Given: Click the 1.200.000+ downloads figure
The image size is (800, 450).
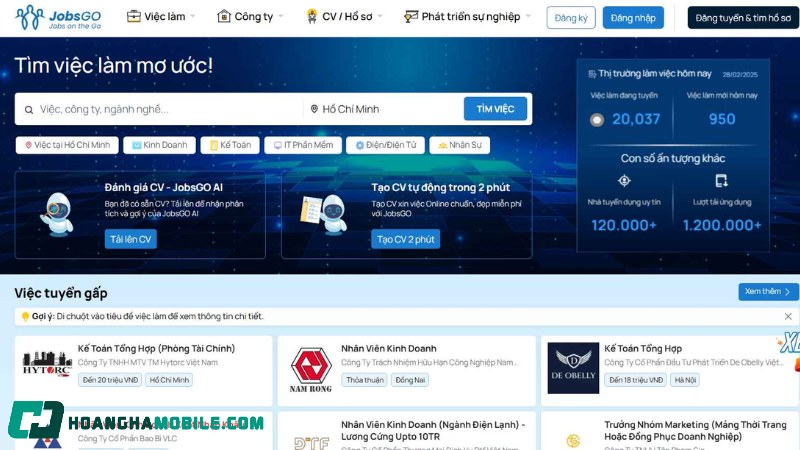Looking at the screenshot, I should [722, 225].
